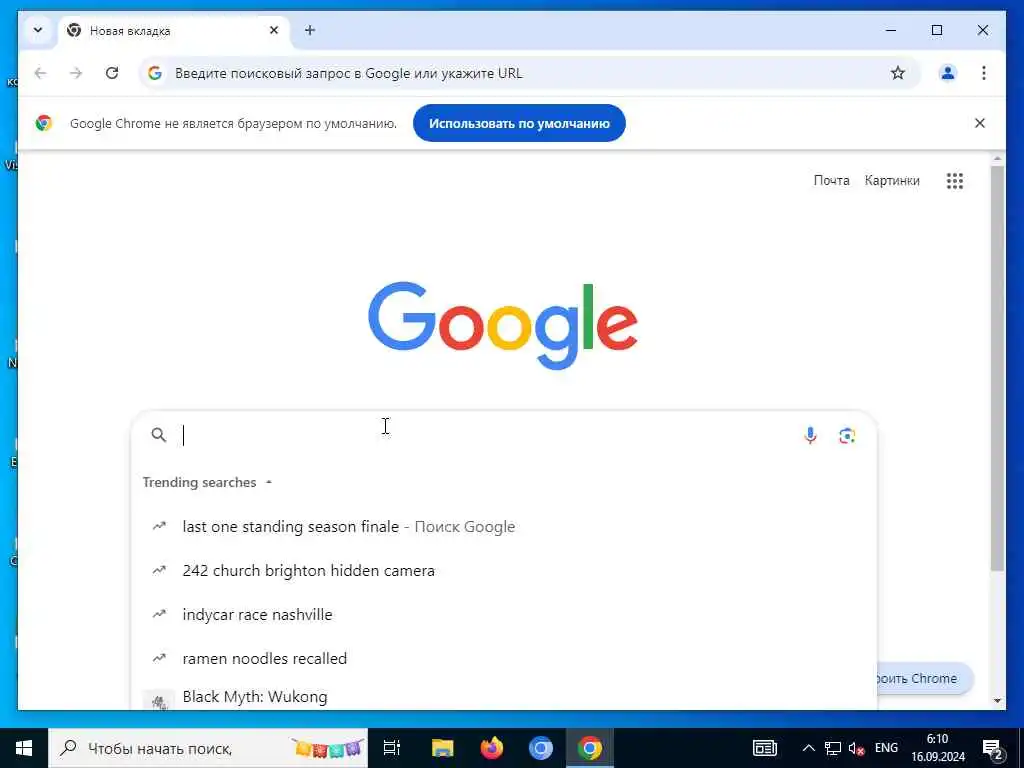Open Google Lens image search icon
The height and width of the screenshot is (768, 1024).
(847, 436)
